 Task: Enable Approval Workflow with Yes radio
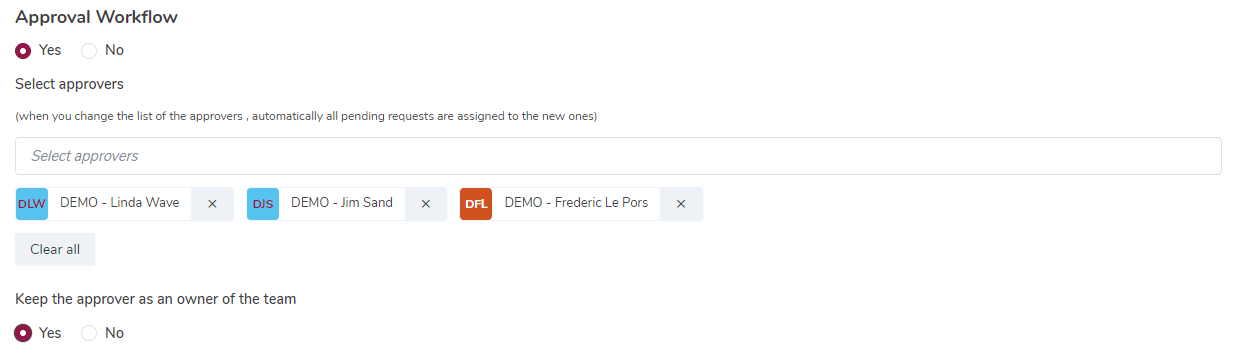pyautogui.click(x=23, y=50)
